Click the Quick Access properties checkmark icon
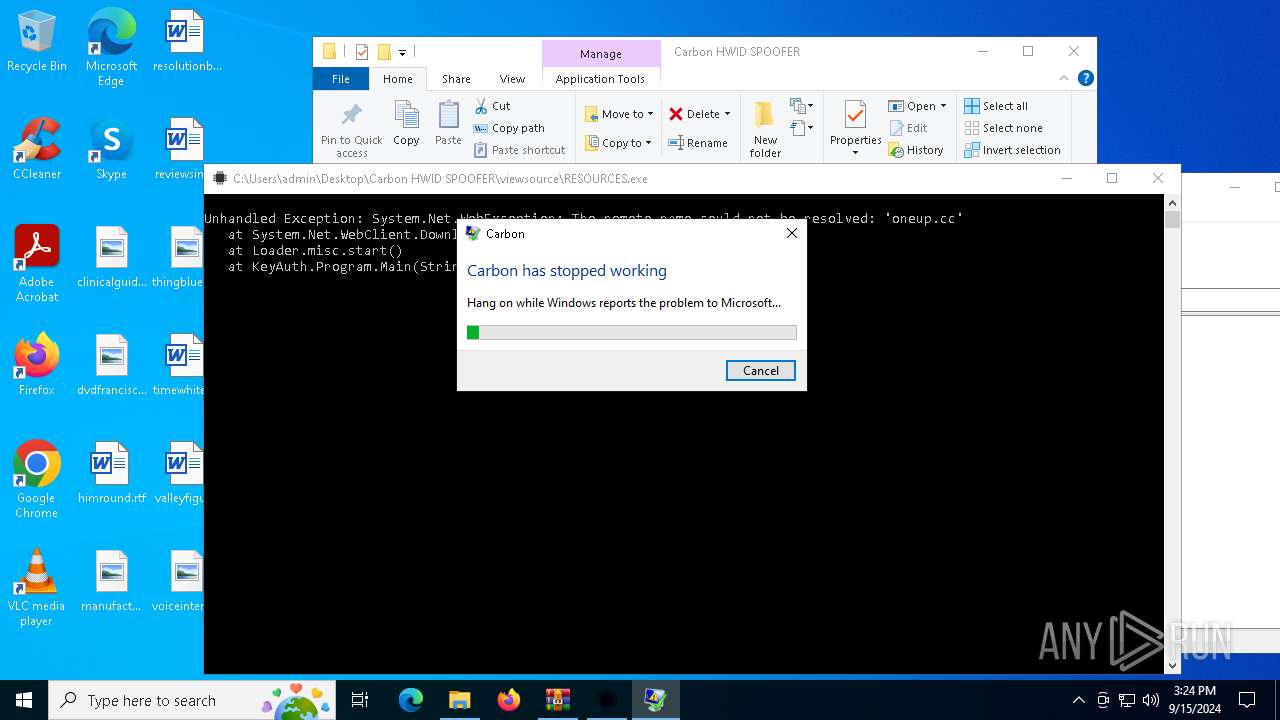 [361, 52]
